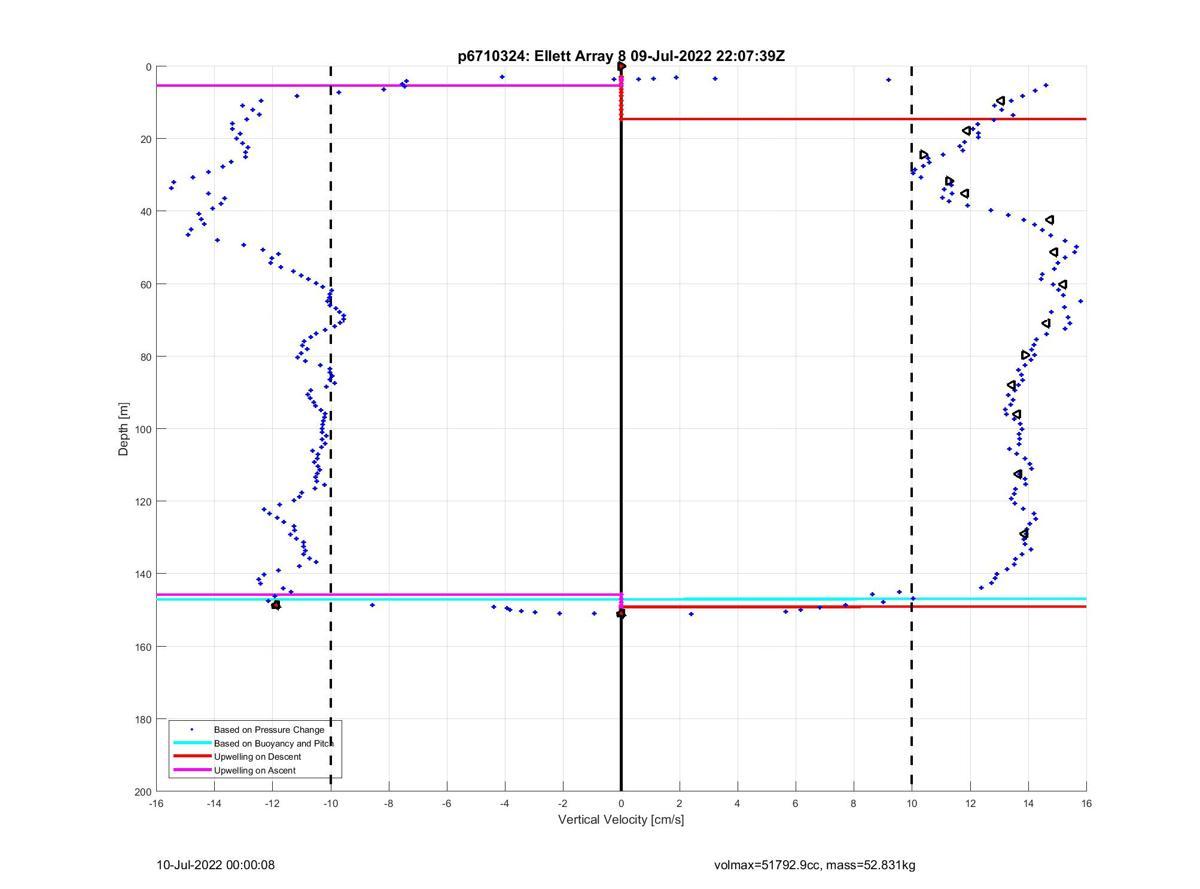This screenshot has width=1200, height=889.
Task: Select legend entry Upwelling on Ascent
Action: (255, 771)
